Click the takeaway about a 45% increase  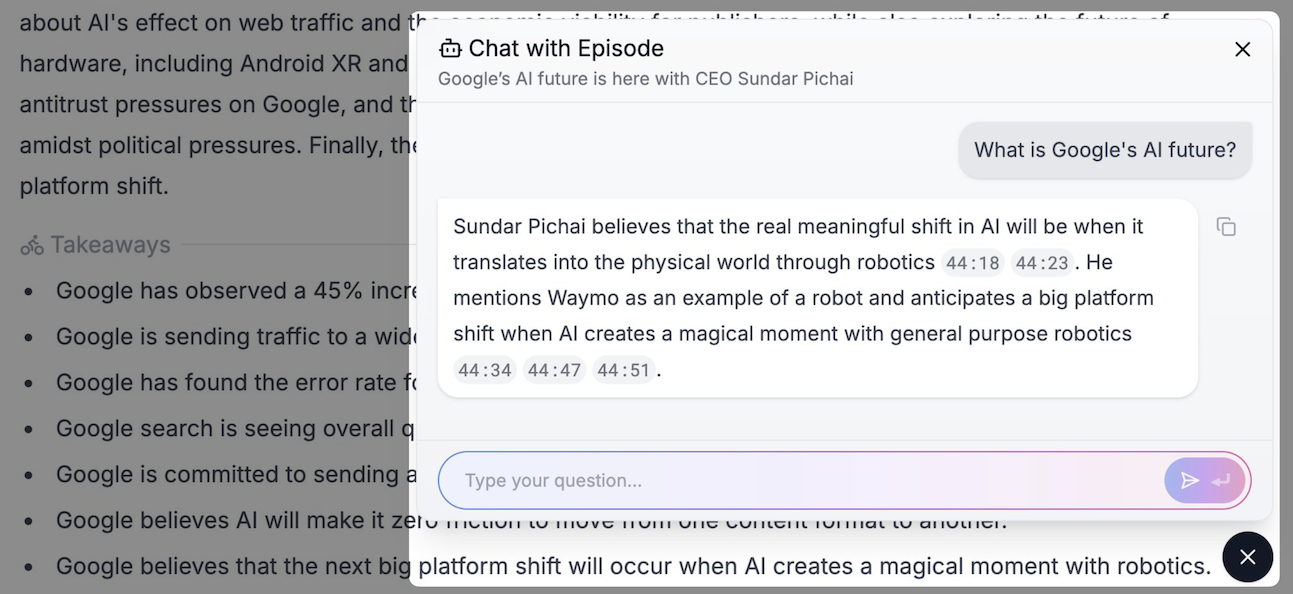tap(230, 291)
